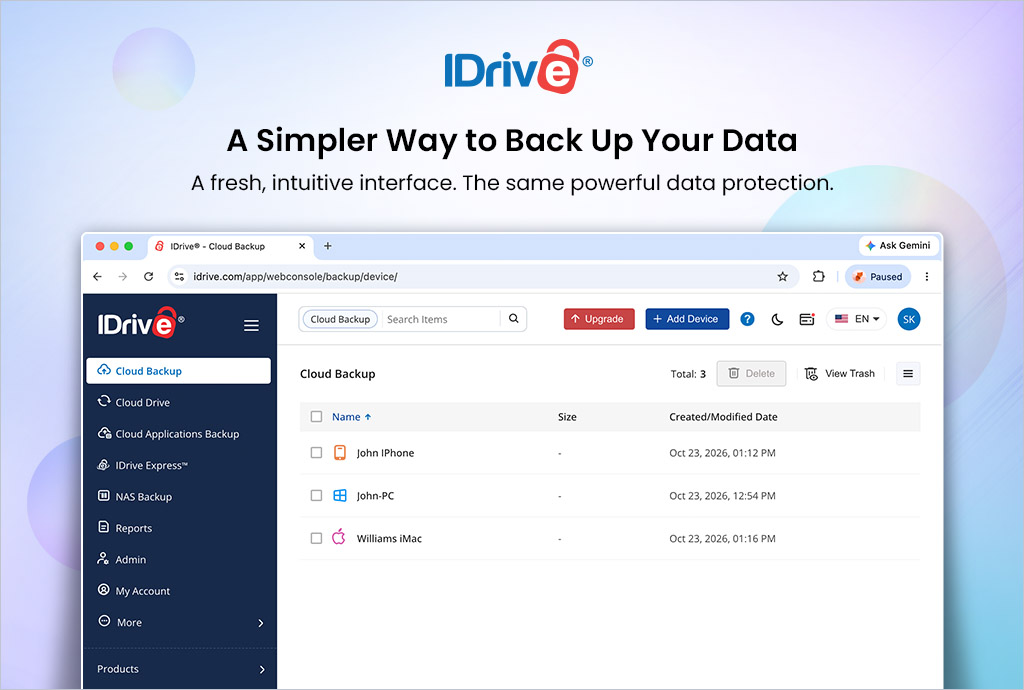Screen dimensions: 1024x690
Task: Open the browser three-dot menu
Action: [x=927, y=277]
